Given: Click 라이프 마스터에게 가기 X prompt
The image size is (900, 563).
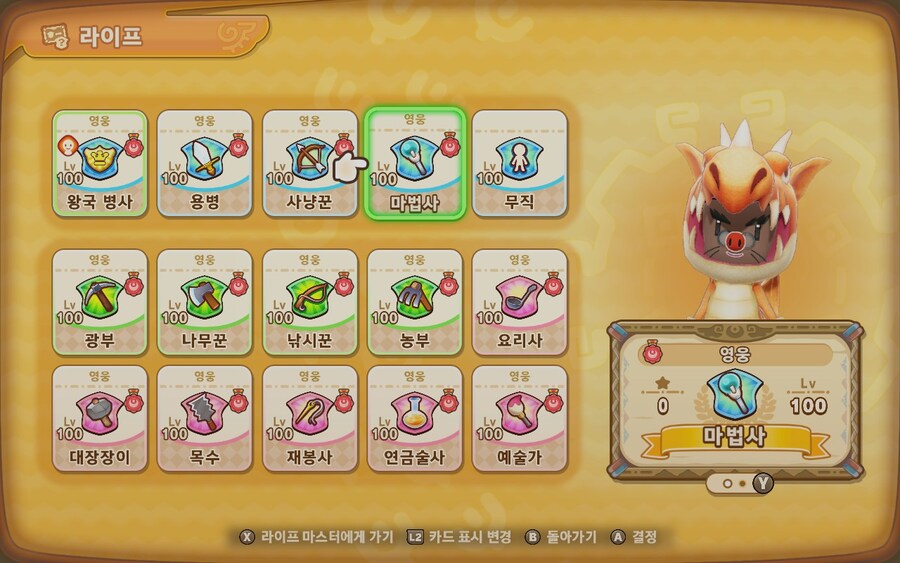Looking at the screenshot, I should coord(317,537).
